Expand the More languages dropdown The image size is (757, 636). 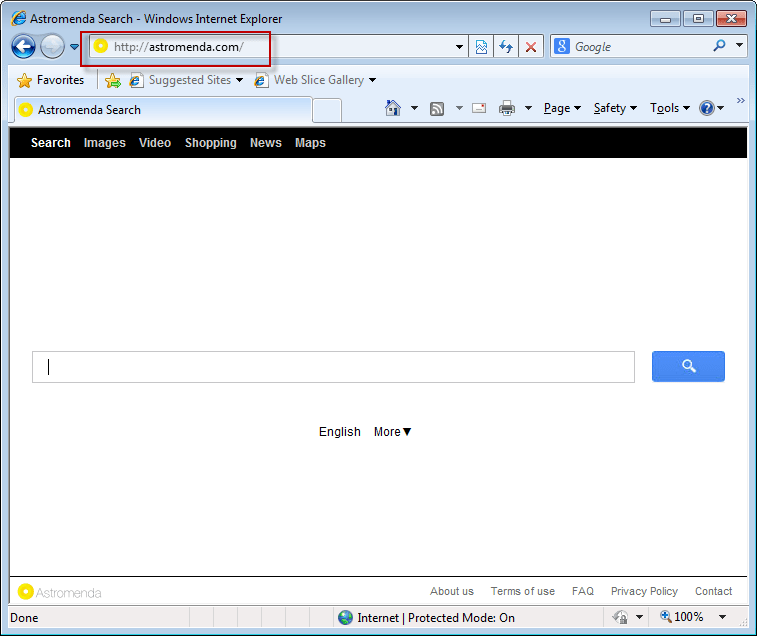(392, 432)
